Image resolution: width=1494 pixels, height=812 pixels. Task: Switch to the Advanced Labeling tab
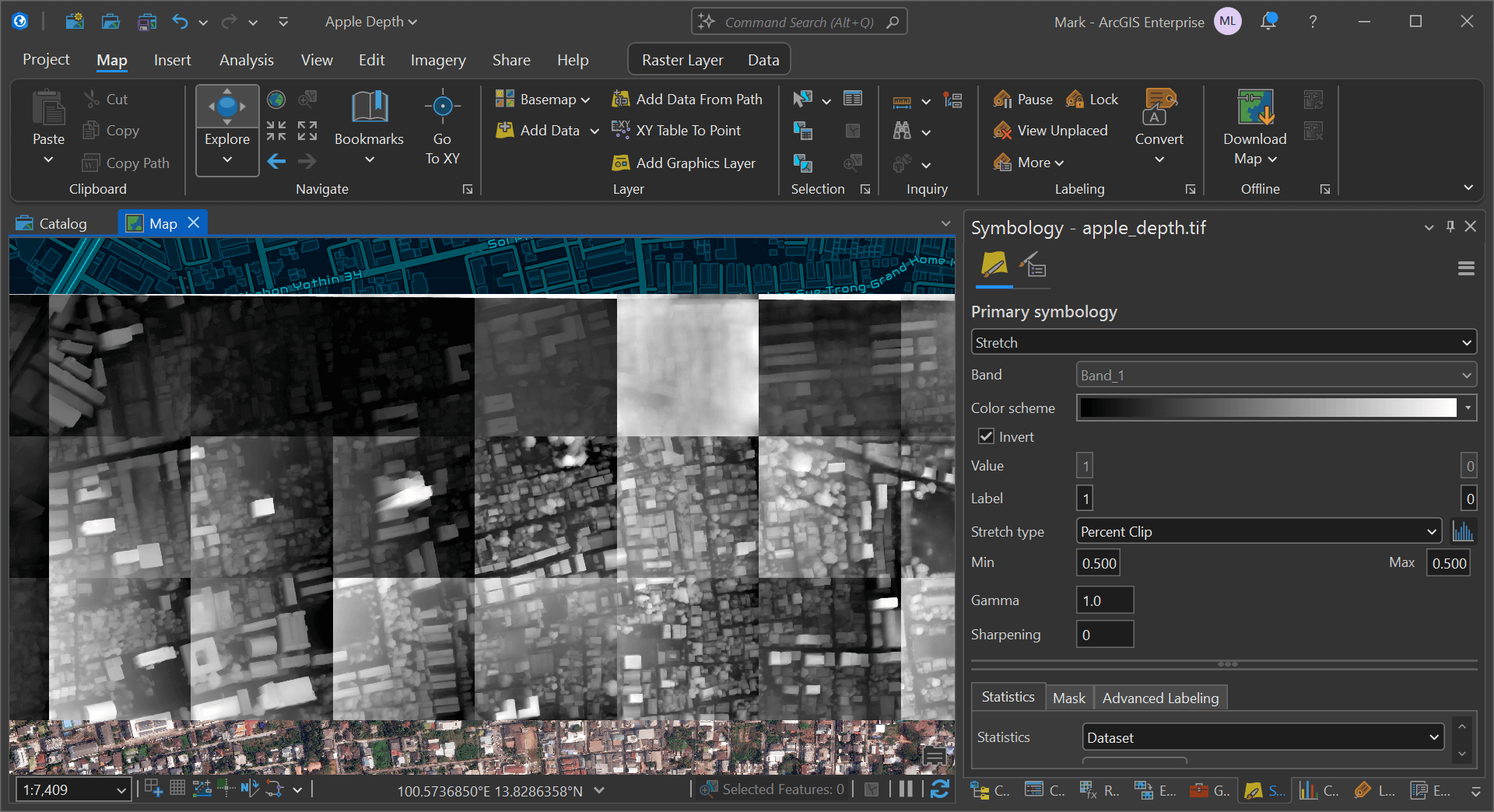tap(1160, 698)
